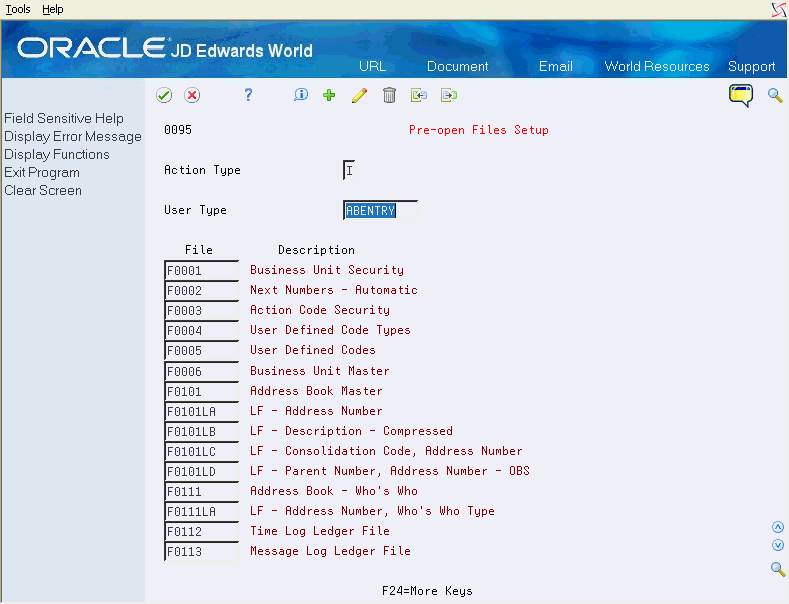Click the red X cancel icon

tap(192, 95)
